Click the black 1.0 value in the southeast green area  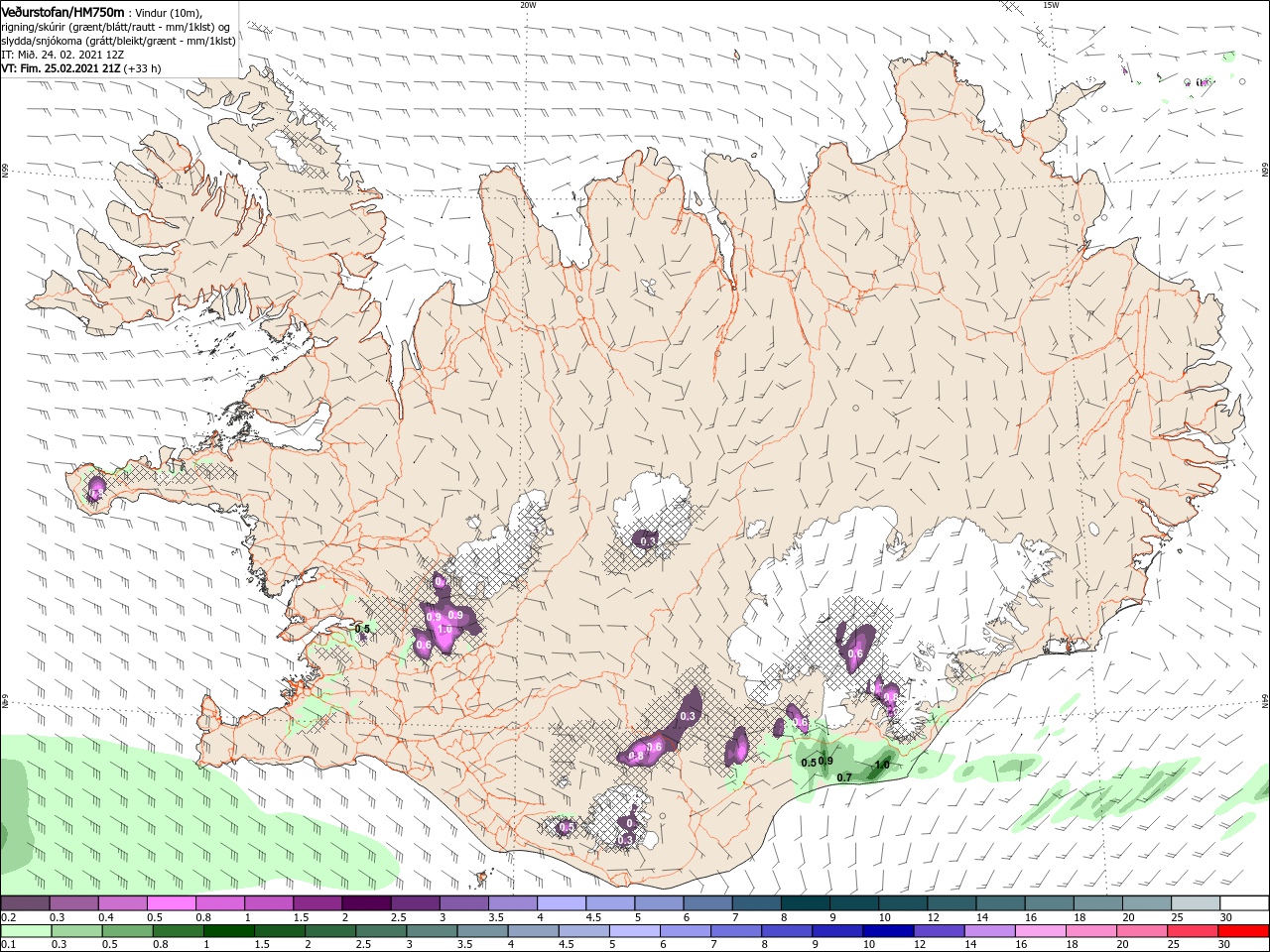pyautogui.click(x=882, y=765)
